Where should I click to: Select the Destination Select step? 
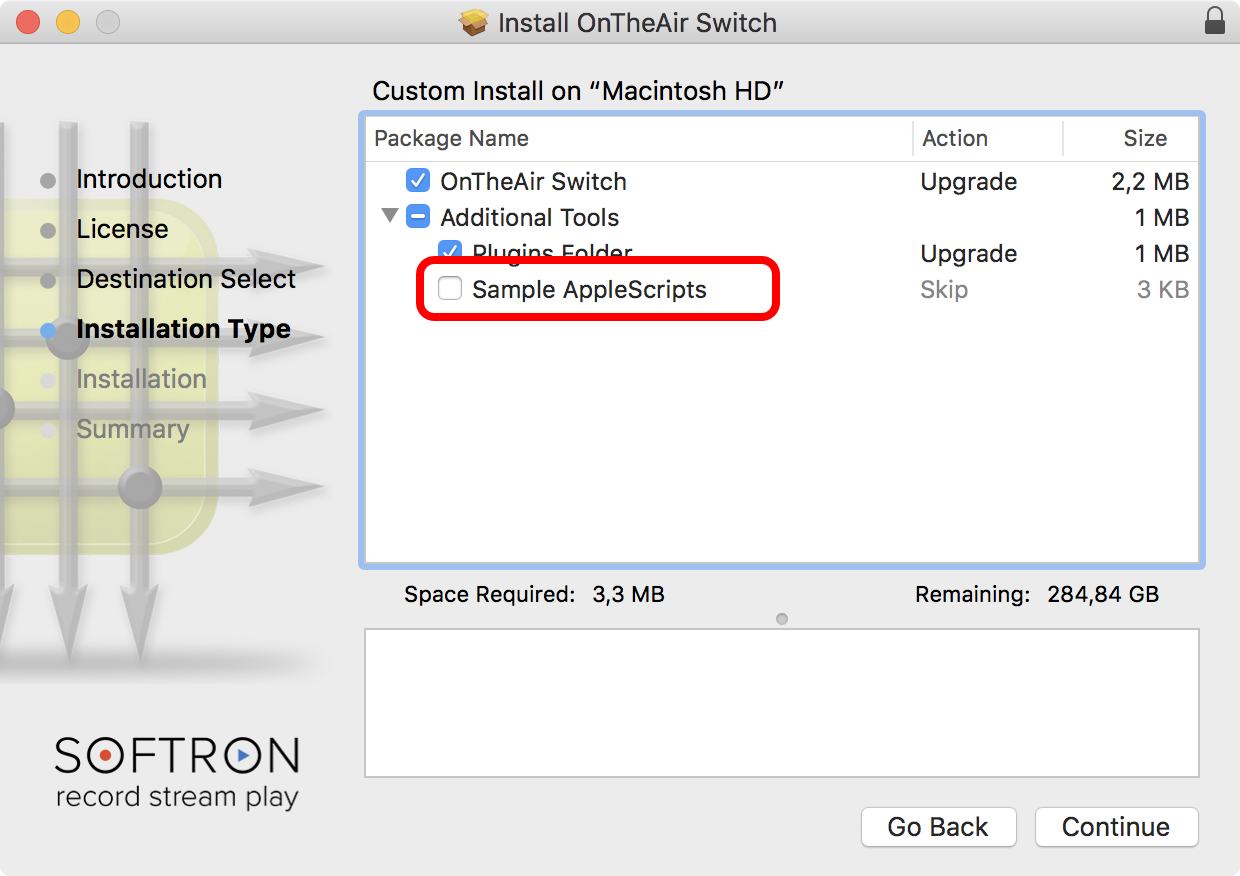186,279
